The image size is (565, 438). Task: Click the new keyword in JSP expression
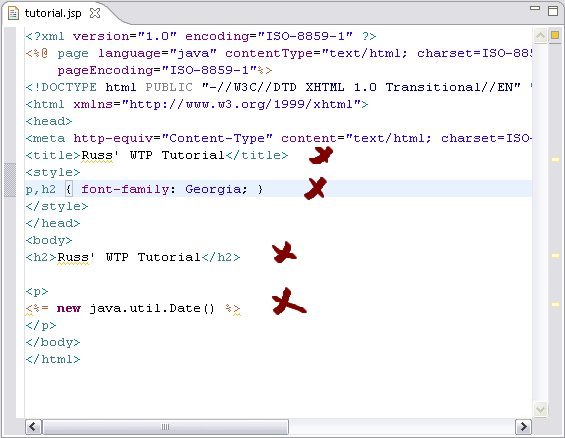[x=68, y=309]
